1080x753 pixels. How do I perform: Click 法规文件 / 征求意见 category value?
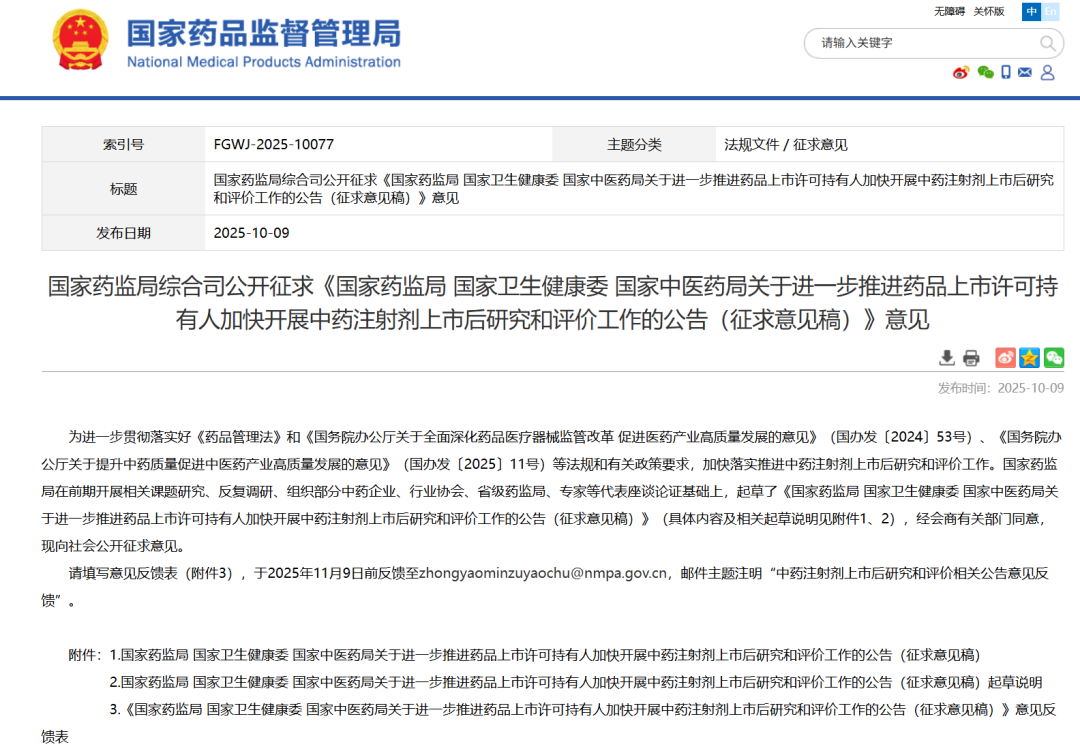(786, 145)
